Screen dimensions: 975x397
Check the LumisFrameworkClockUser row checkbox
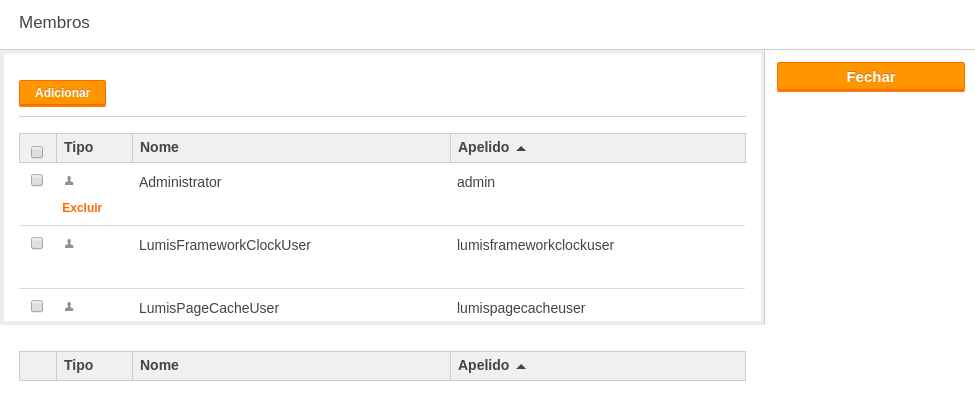(x=37, y=243)
